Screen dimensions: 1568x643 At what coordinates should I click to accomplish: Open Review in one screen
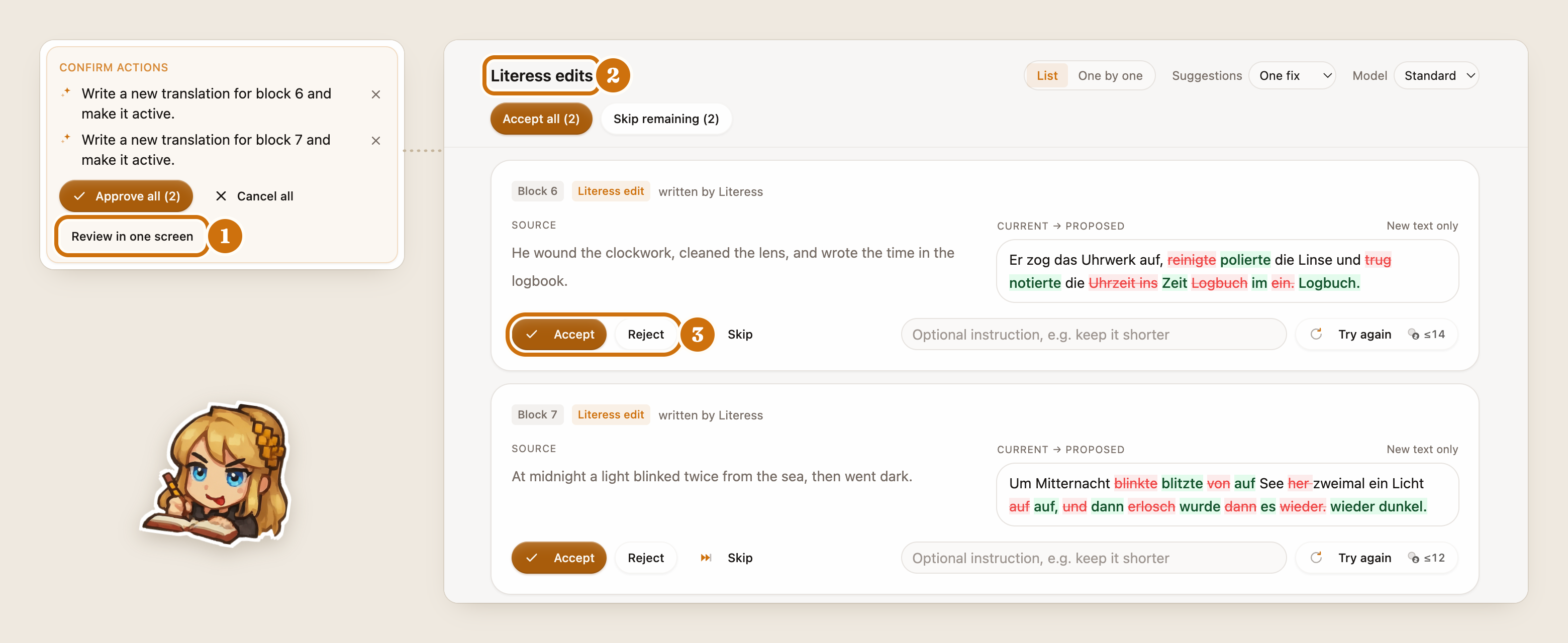click(132, 236)
